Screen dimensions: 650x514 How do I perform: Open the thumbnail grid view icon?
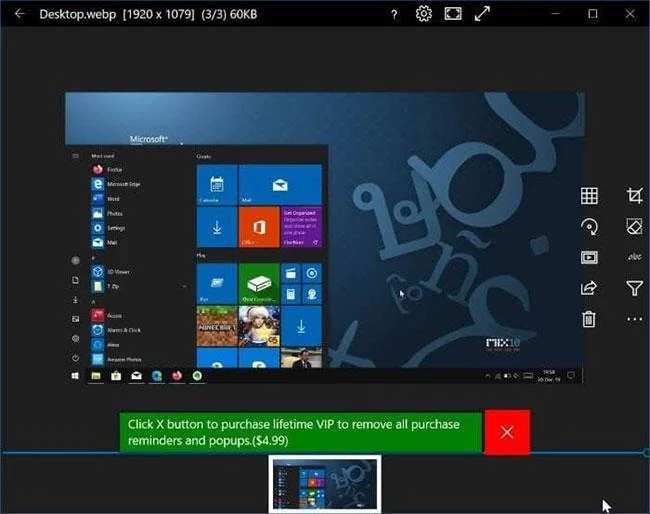589,196
